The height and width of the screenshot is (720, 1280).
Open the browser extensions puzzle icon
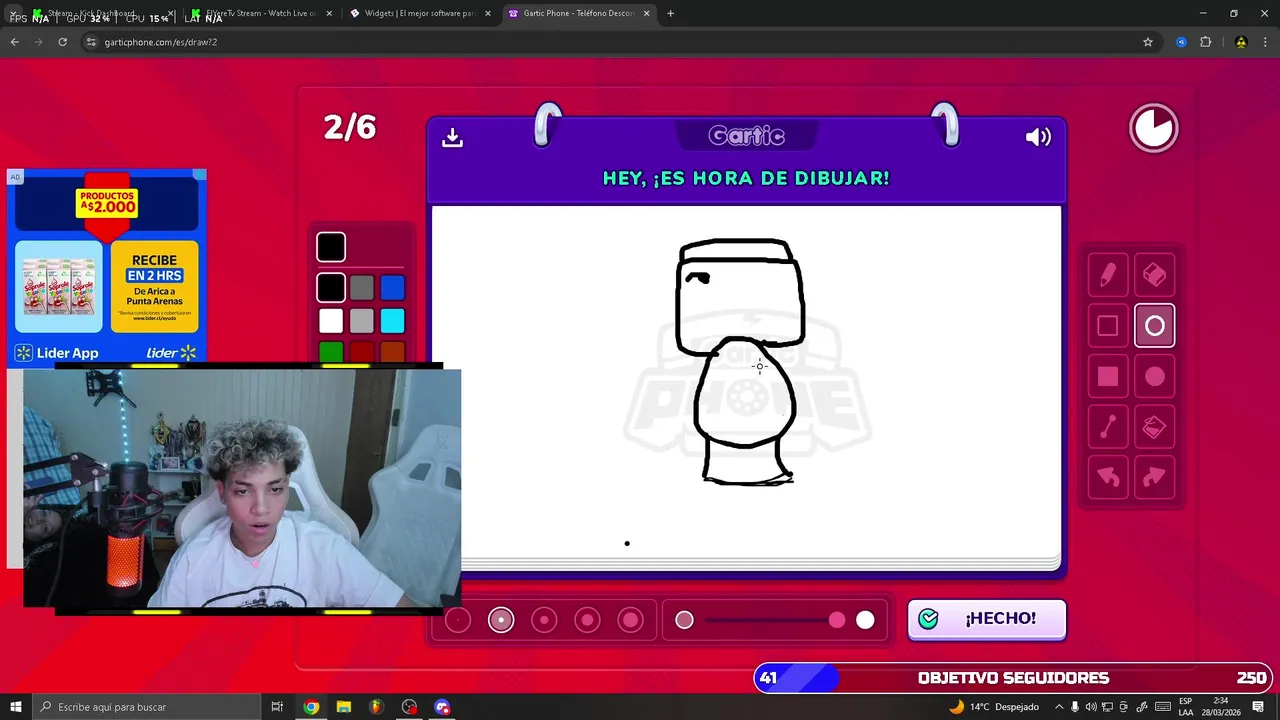(1205, 42)
